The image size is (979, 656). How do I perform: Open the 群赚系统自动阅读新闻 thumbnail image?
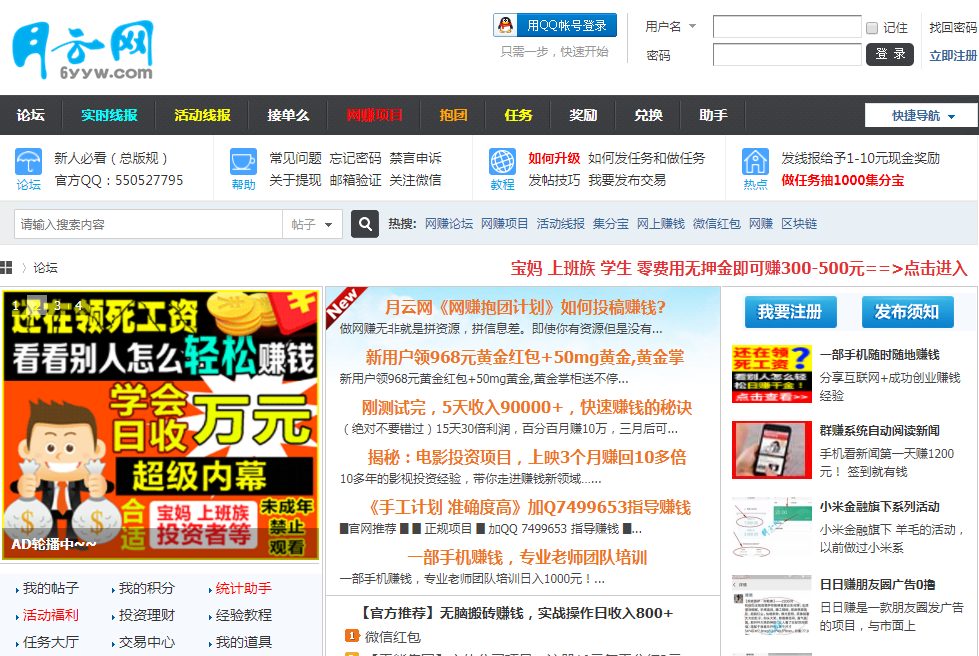click(x=771, y=450)
